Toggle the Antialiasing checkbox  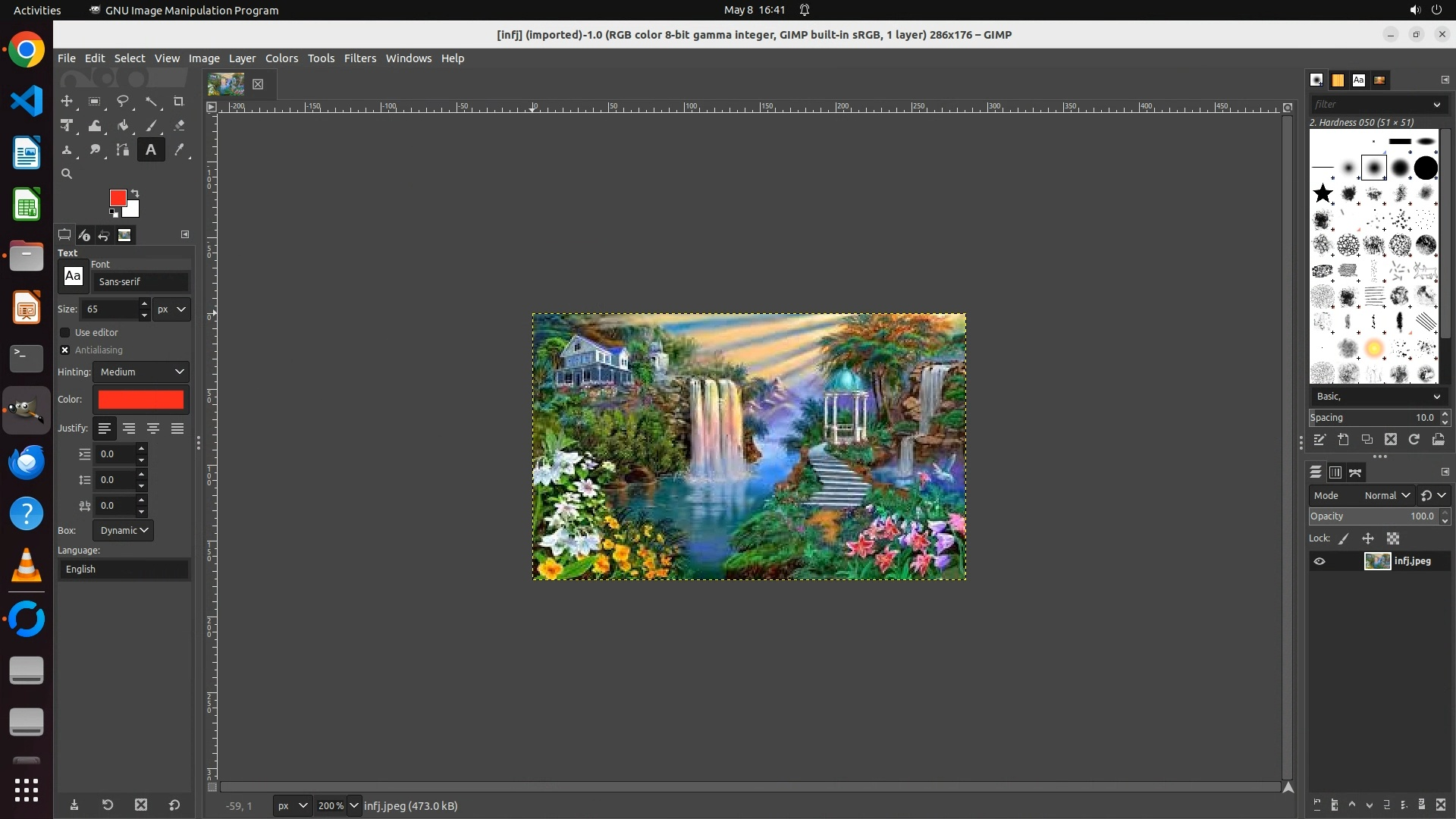[65, 350]
